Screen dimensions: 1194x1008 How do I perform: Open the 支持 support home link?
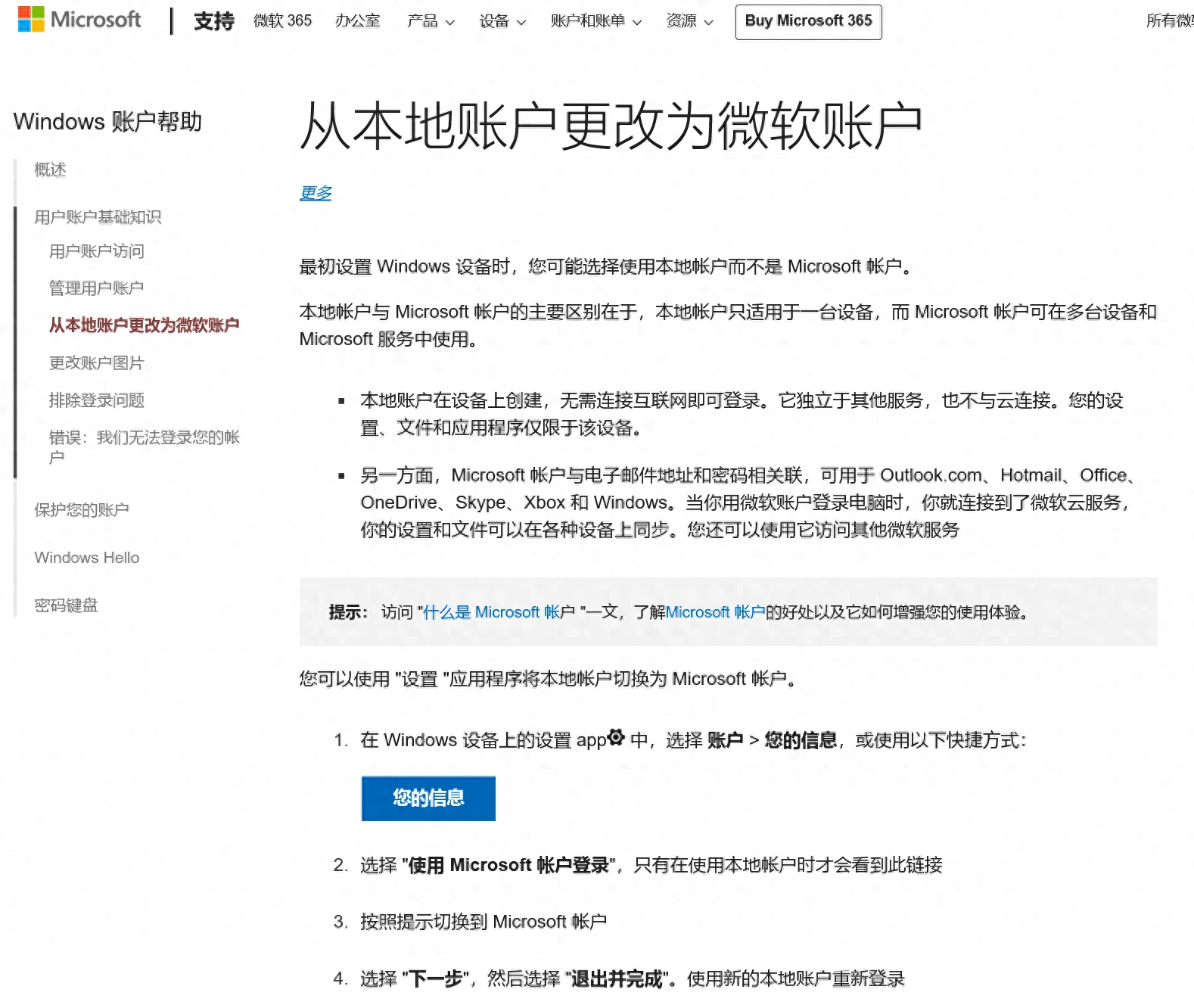pyautogui.click(x=214, y=21)
